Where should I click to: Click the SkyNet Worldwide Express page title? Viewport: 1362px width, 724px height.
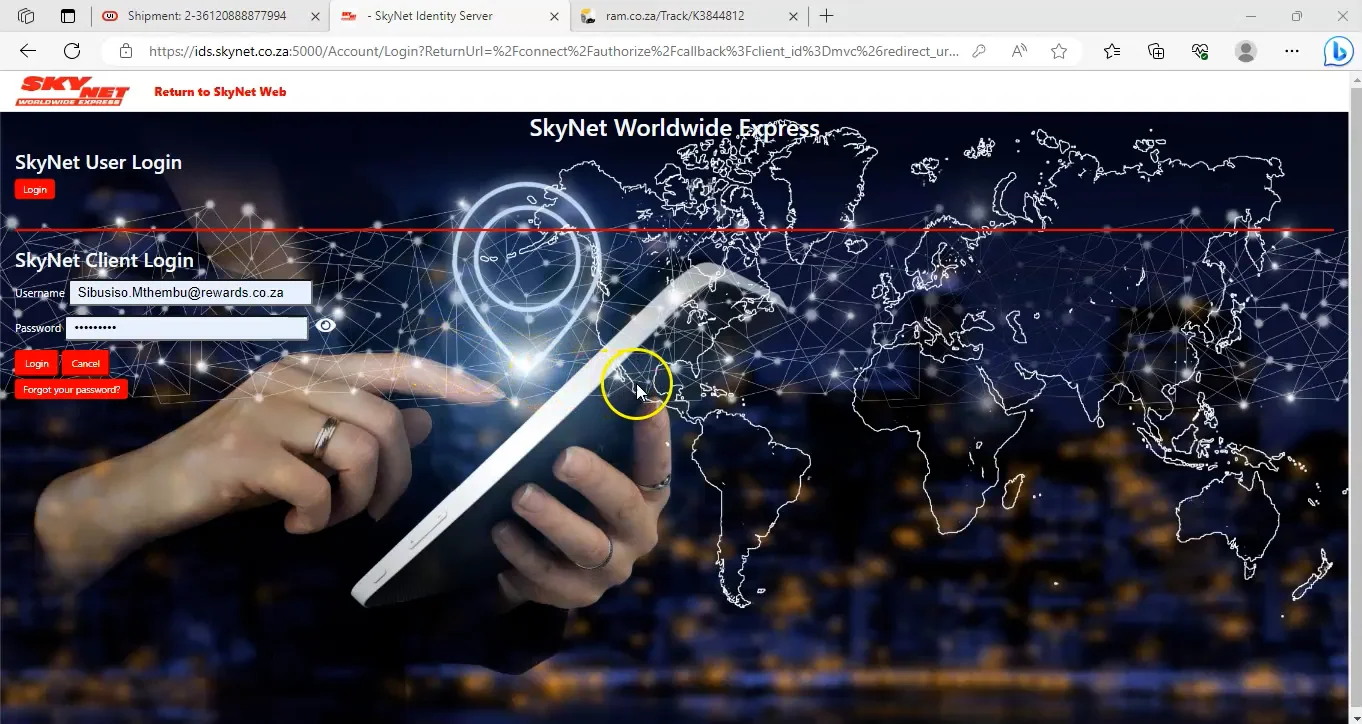[674, 128]
